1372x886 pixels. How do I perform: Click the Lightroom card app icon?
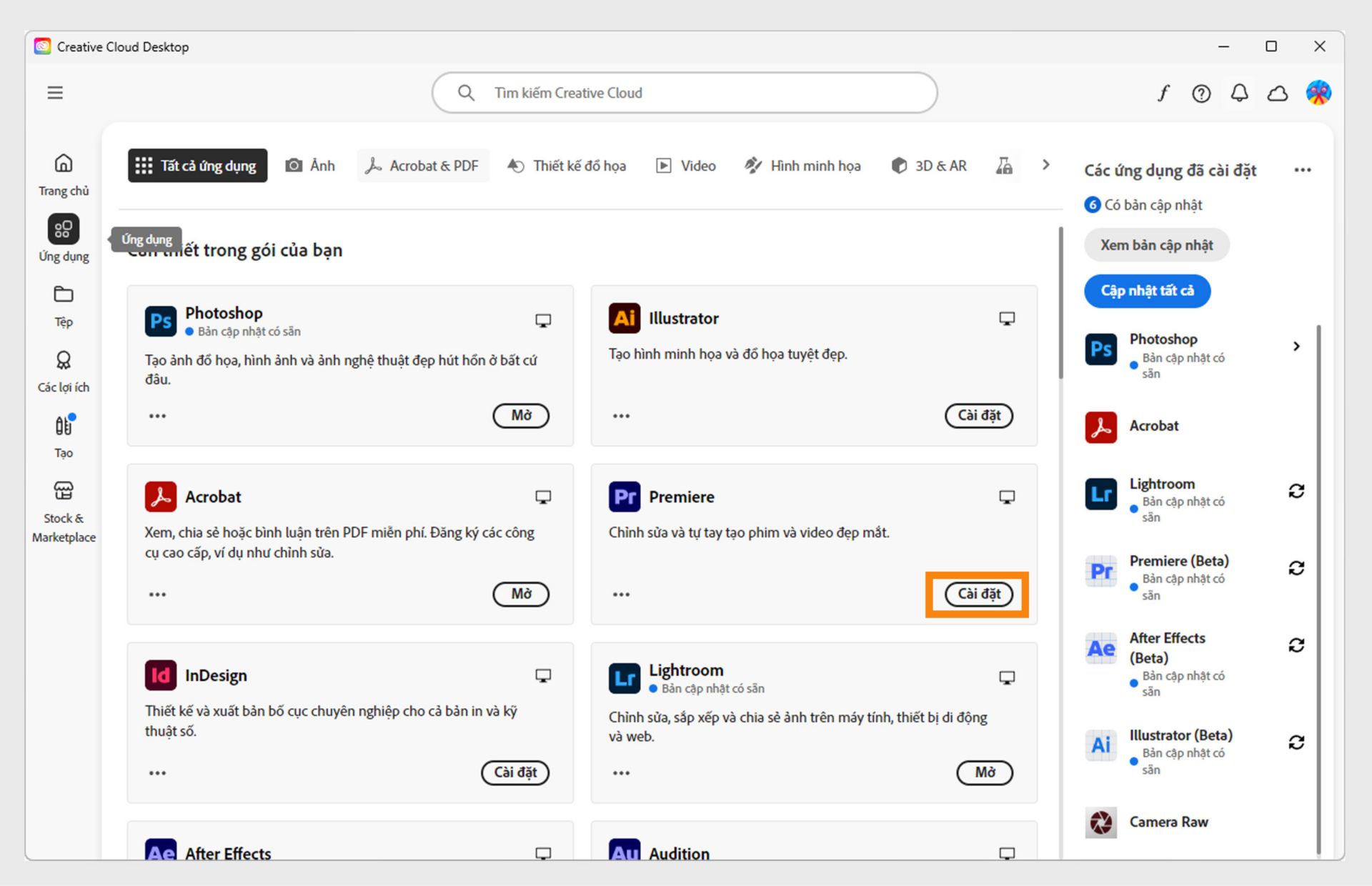(625, 678)
